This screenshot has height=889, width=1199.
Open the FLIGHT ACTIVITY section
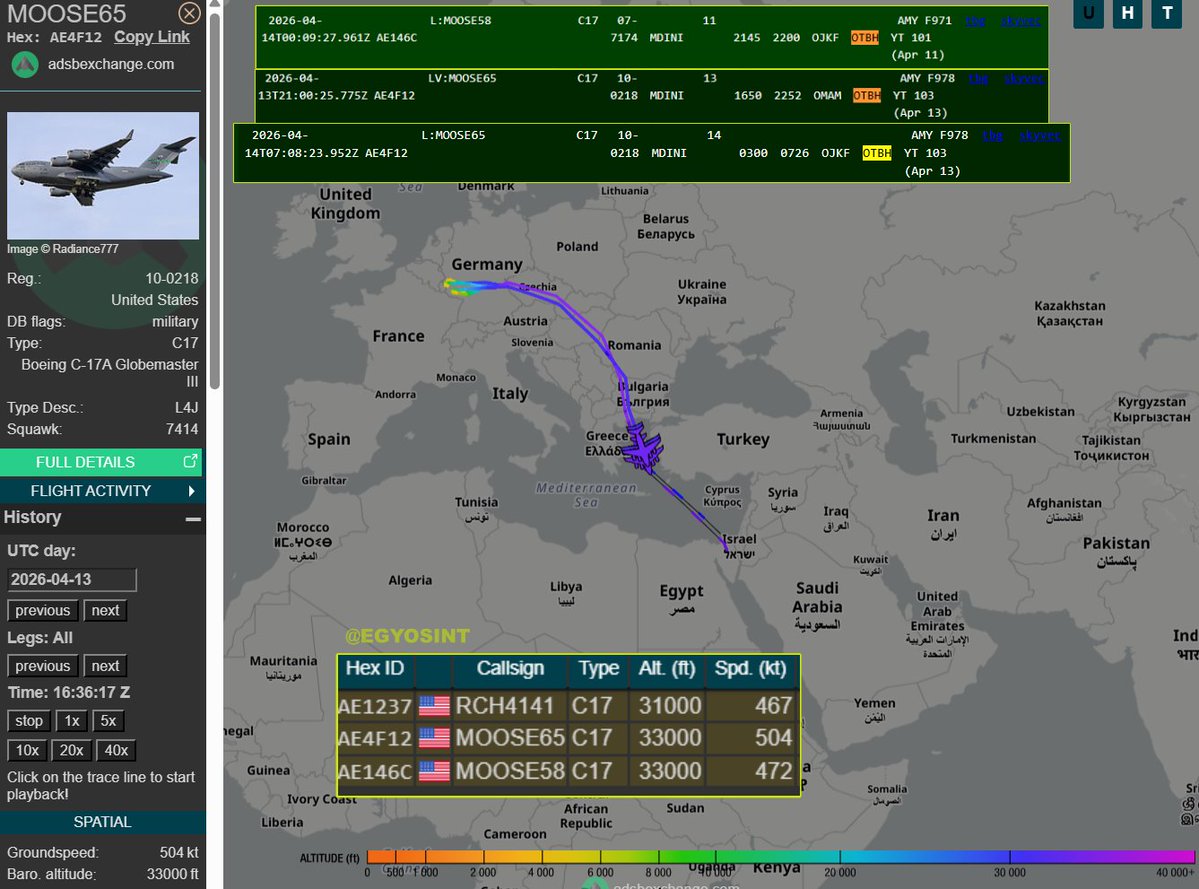tap(101, 491)
